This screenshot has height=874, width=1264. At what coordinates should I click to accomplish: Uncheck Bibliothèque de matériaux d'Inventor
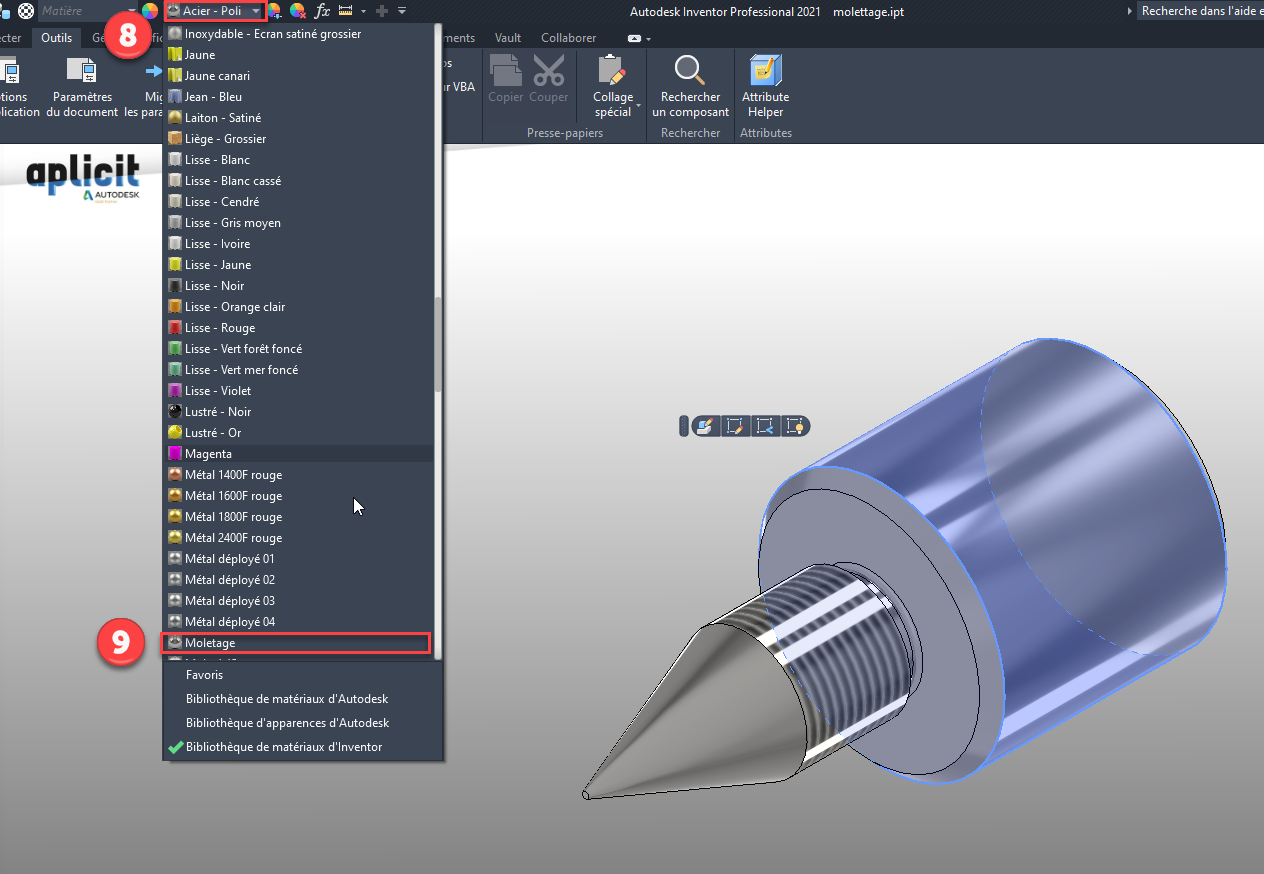[283, 747]
